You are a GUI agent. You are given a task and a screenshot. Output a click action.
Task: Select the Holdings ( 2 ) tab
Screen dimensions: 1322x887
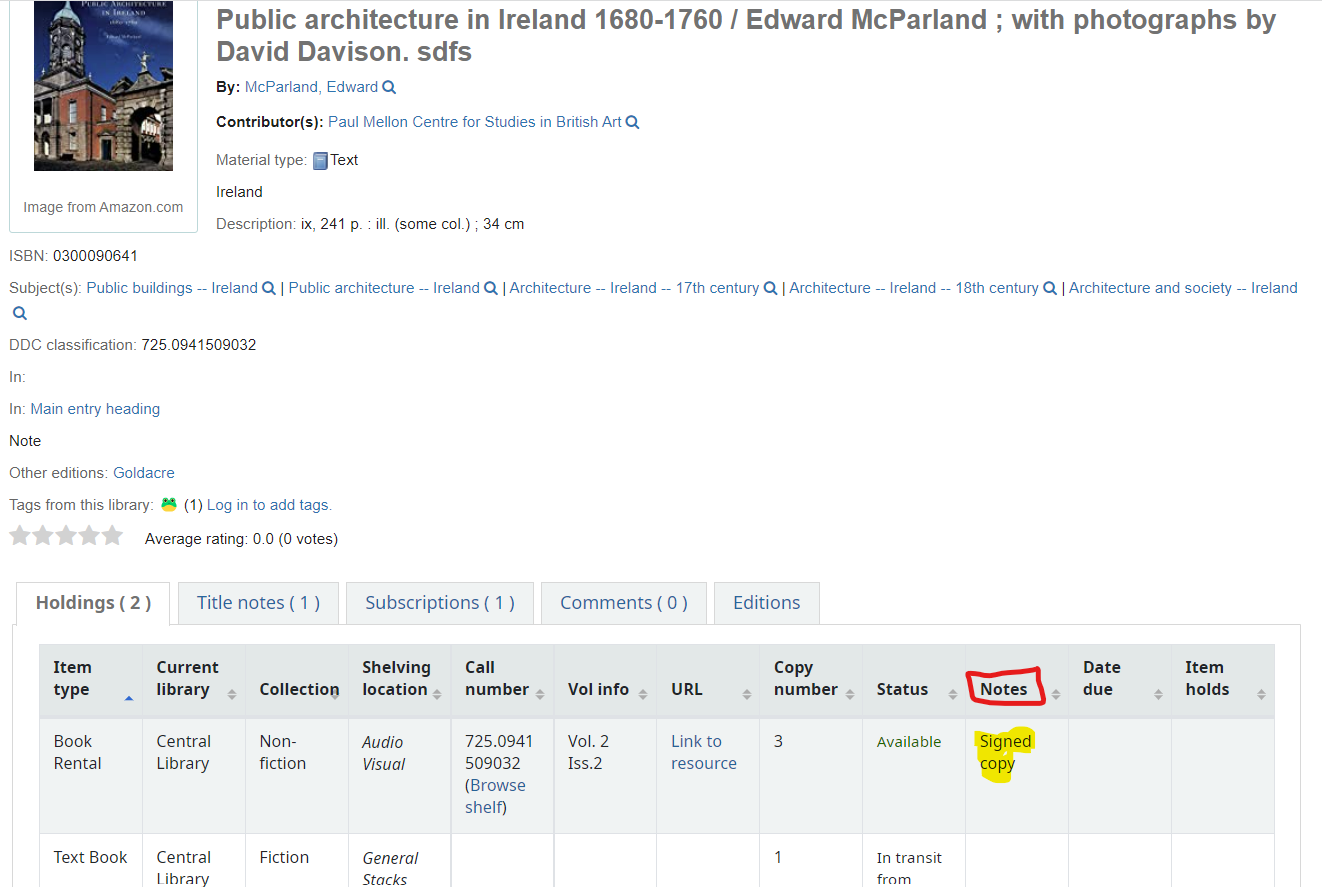pos(93,603)
